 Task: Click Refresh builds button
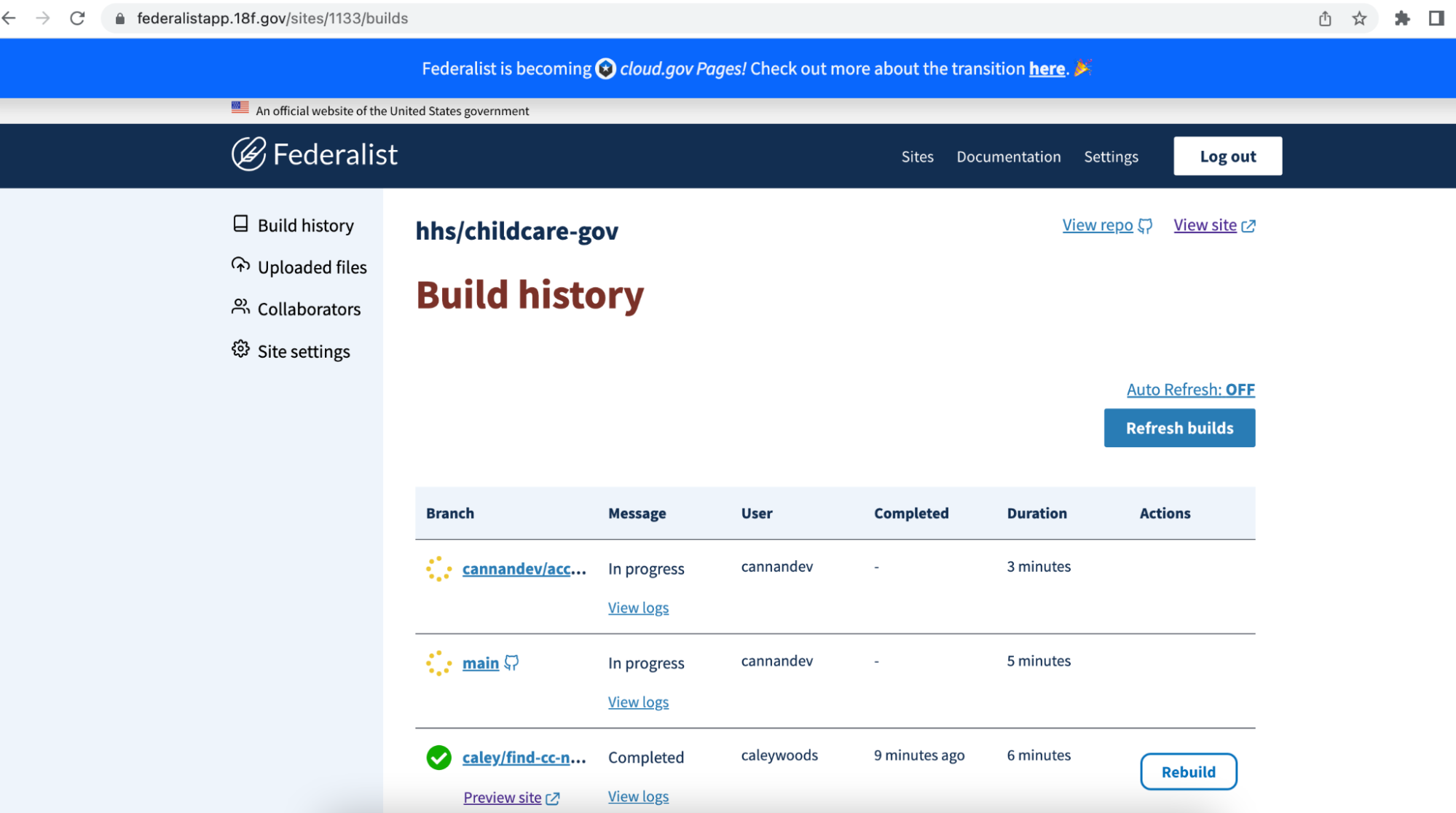point(1179,428)
